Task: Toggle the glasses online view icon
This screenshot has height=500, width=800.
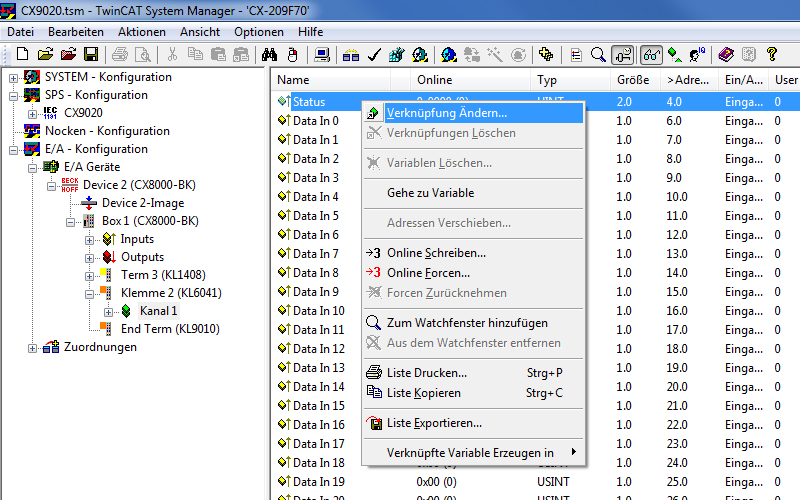Action: 652,55
